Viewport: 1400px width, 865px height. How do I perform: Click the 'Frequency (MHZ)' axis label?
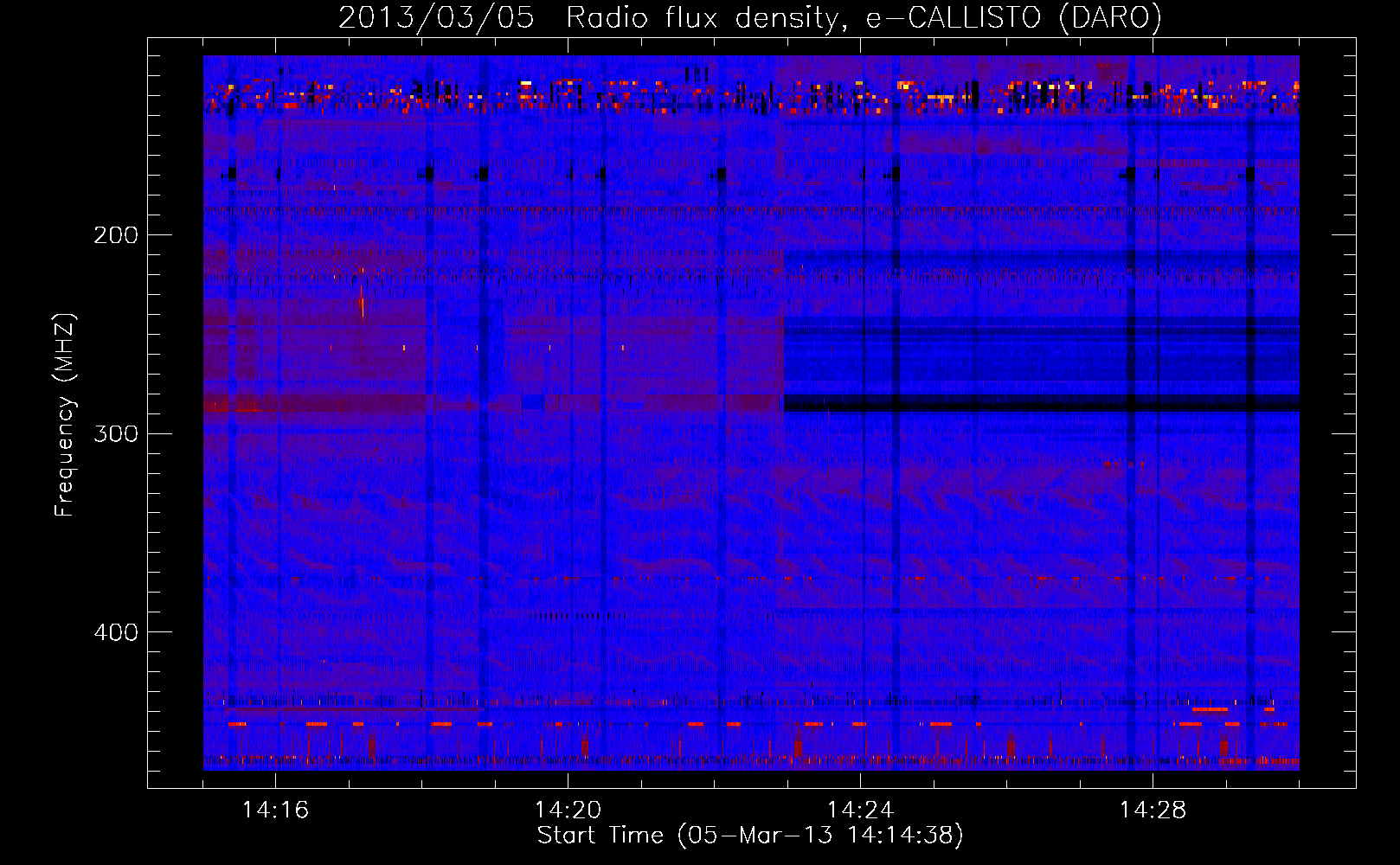pyautogui.click(x=65, y=415)
